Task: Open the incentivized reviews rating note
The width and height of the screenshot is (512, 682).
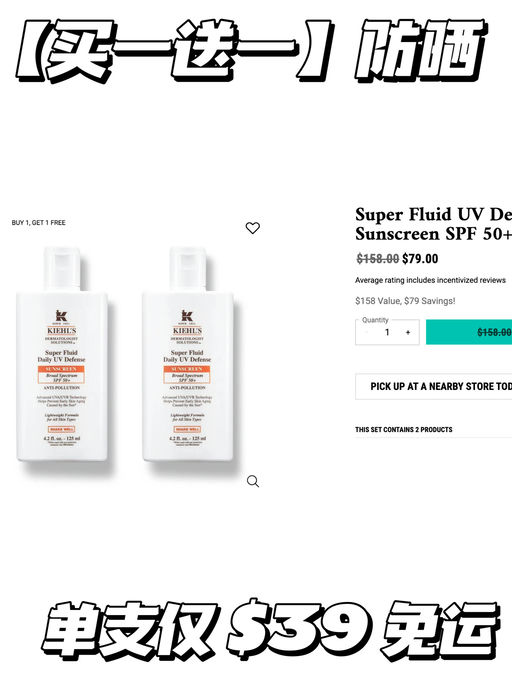Action: 430,280
